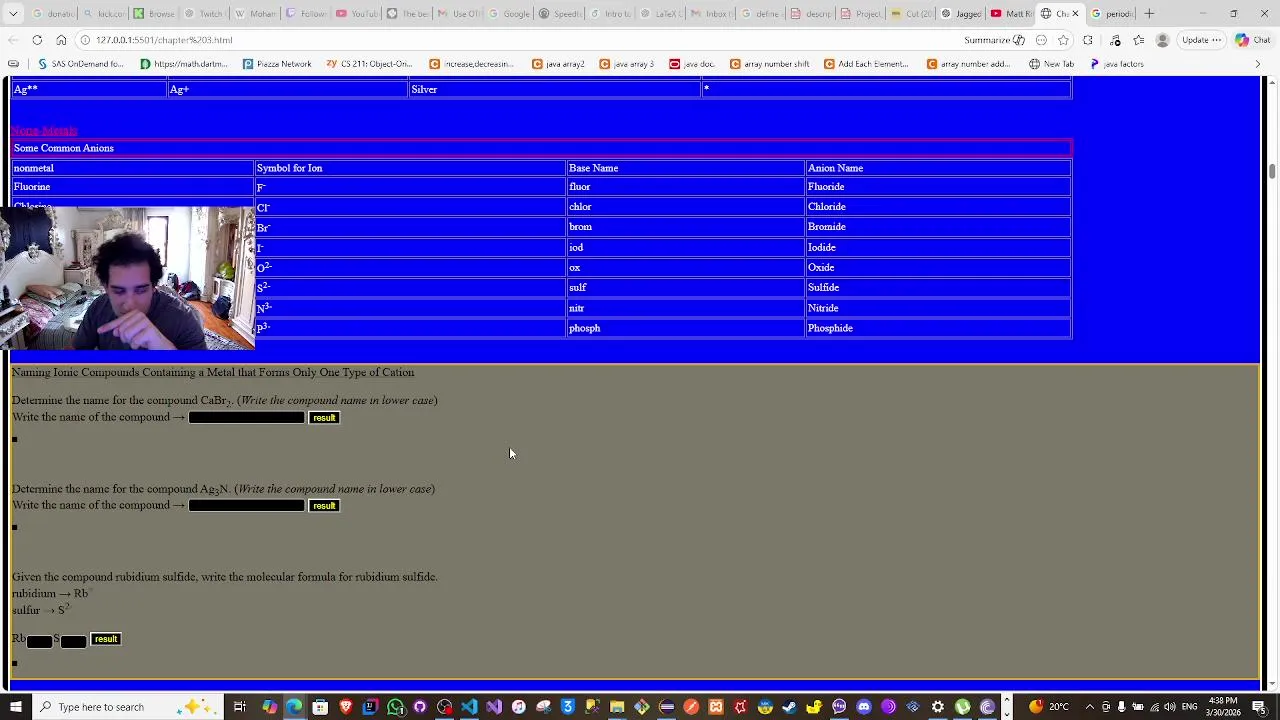Open the java factors bookmark

(x=1116, y=64)
